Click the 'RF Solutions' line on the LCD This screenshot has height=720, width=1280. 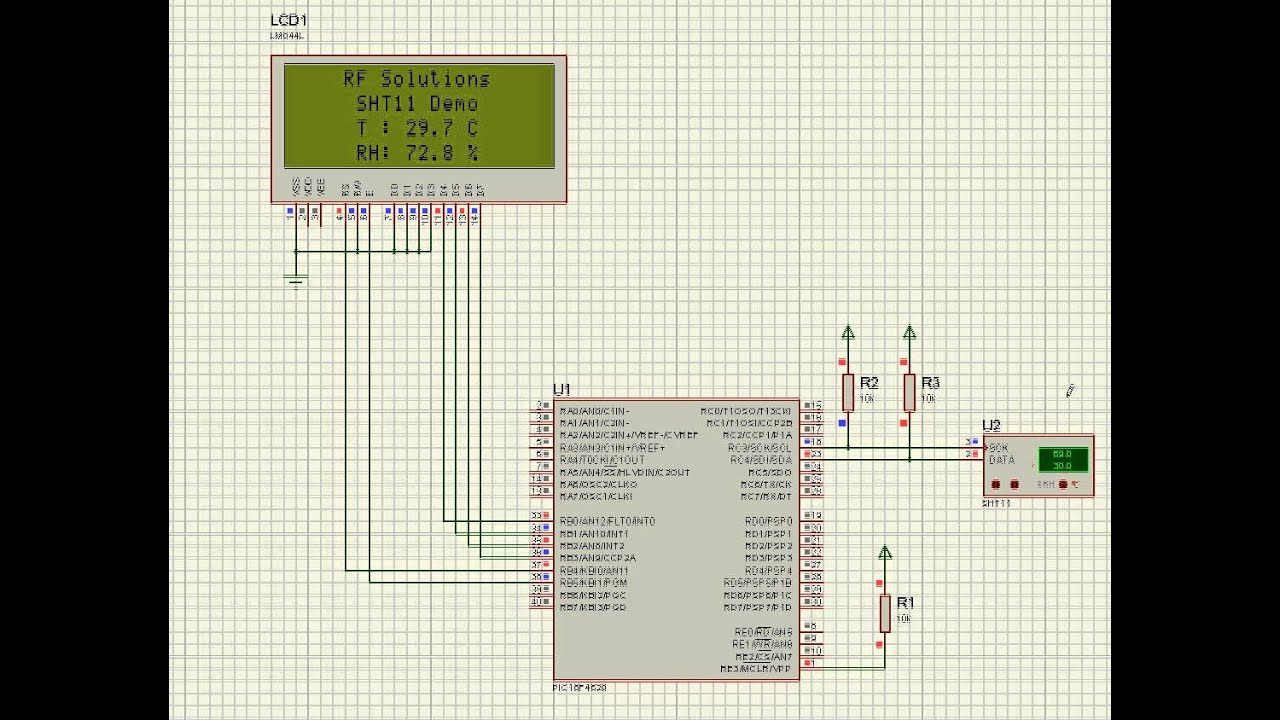coord(417,79)
